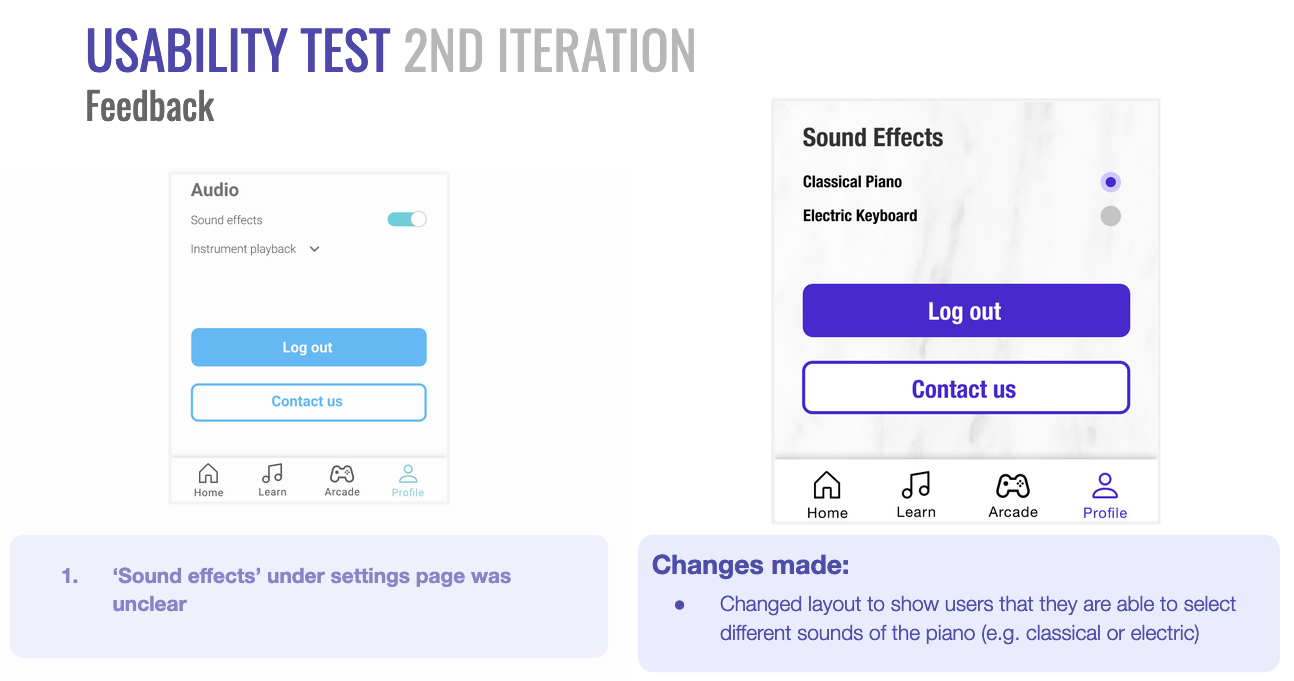This screenshot has width=1294, height=681.
Task: Click the purple outlined Contact us button
Action: [965, 388]
